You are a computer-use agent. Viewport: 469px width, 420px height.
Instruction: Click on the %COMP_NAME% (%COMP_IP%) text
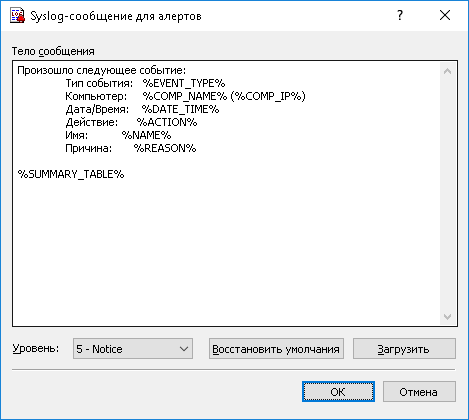[224, 96]
